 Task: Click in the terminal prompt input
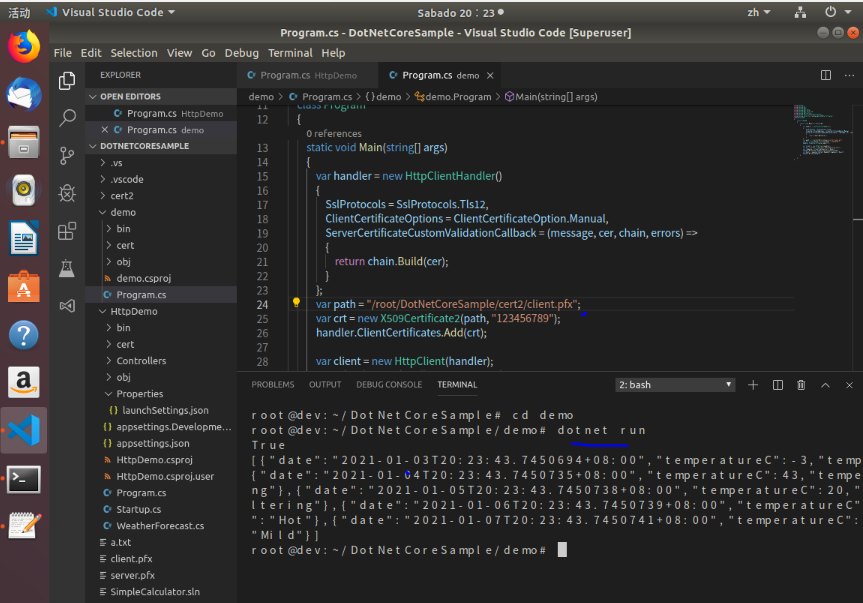[562, 550]
